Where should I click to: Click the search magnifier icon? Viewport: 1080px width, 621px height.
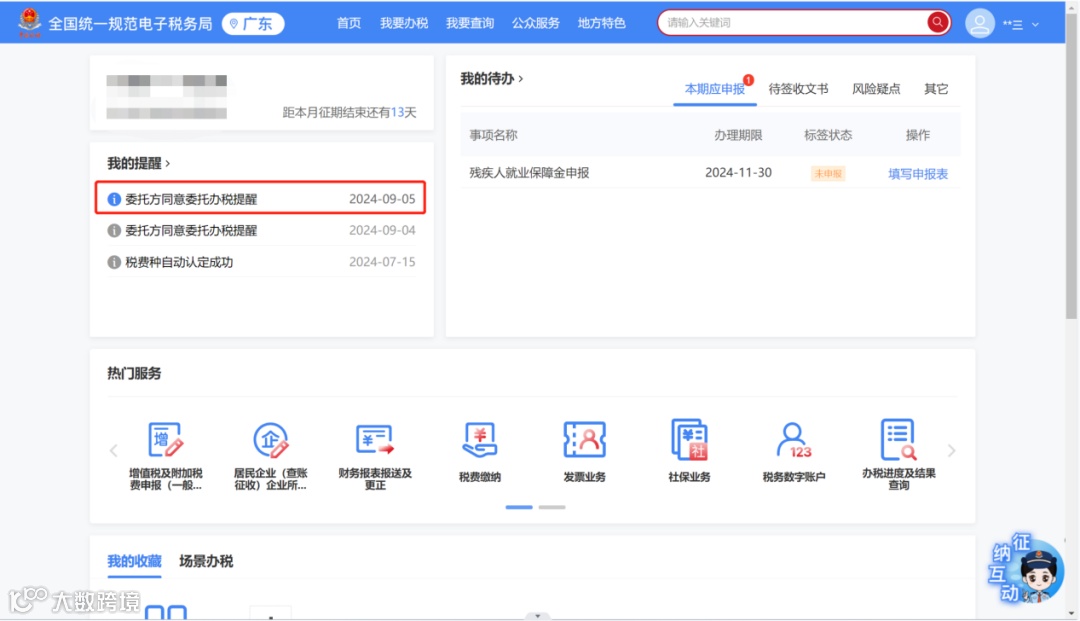(937, 22)
